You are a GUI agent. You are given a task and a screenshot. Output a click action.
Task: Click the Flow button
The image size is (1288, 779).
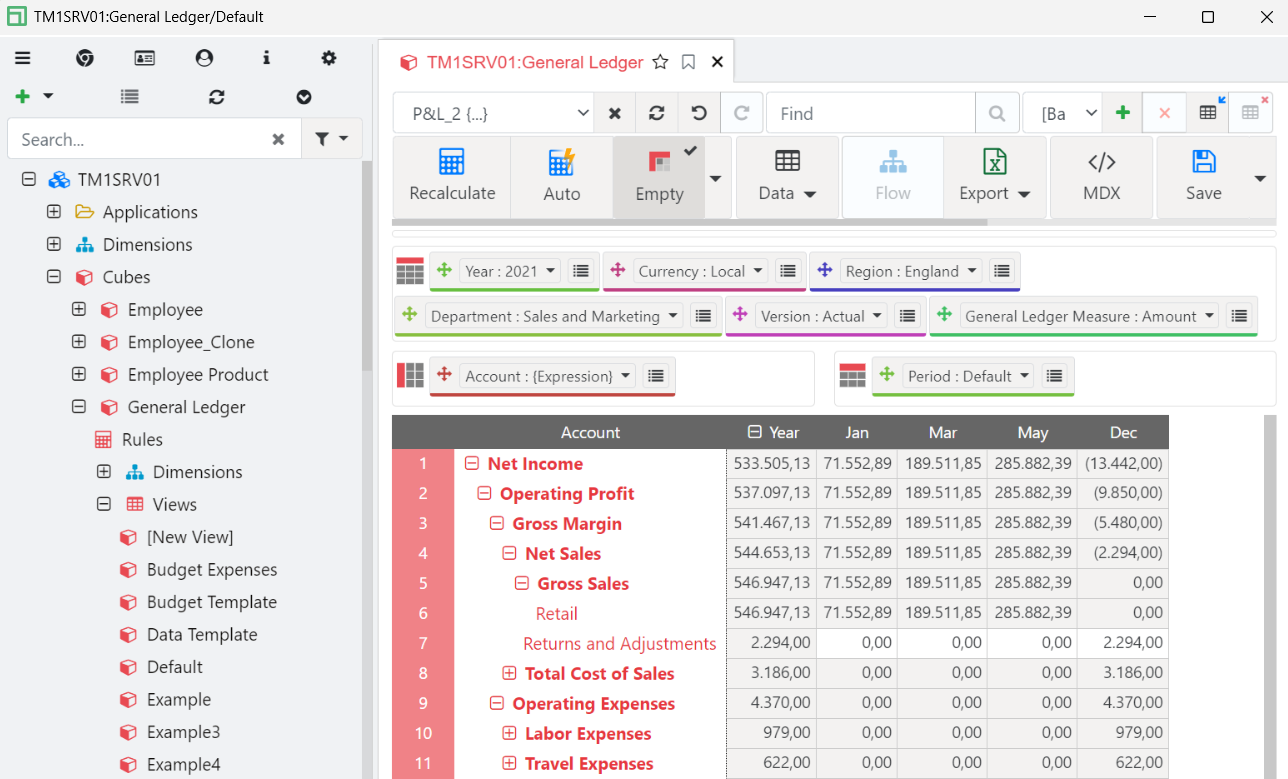(x=893, y=177)
